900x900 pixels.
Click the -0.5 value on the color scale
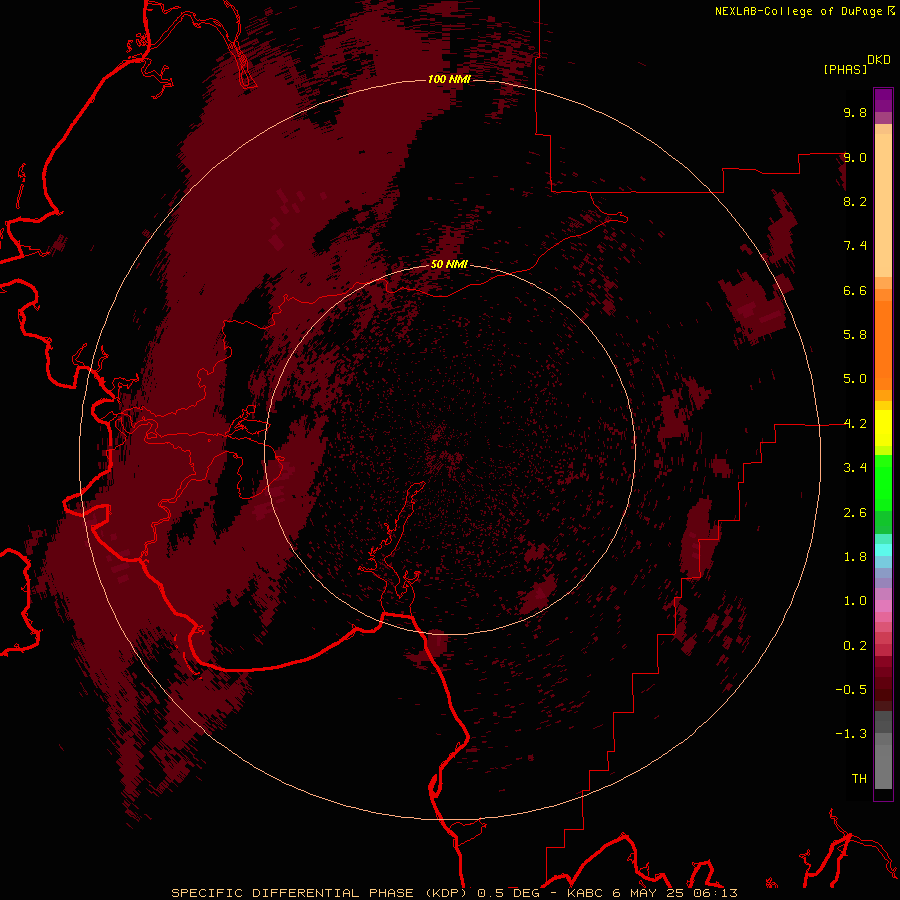(x=851, y=690)
